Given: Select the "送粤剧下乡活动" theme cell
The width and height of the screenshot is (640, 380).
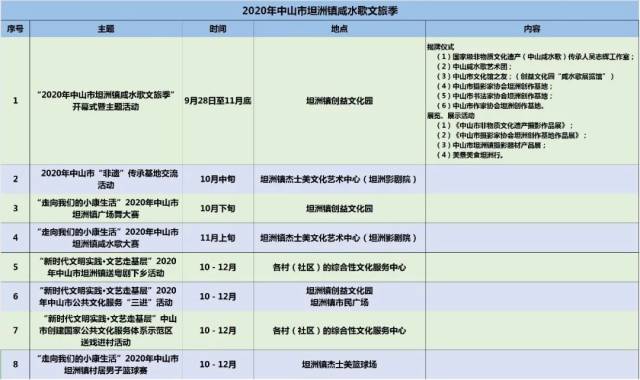Looking at the screenshot, I should pos(106,267).
